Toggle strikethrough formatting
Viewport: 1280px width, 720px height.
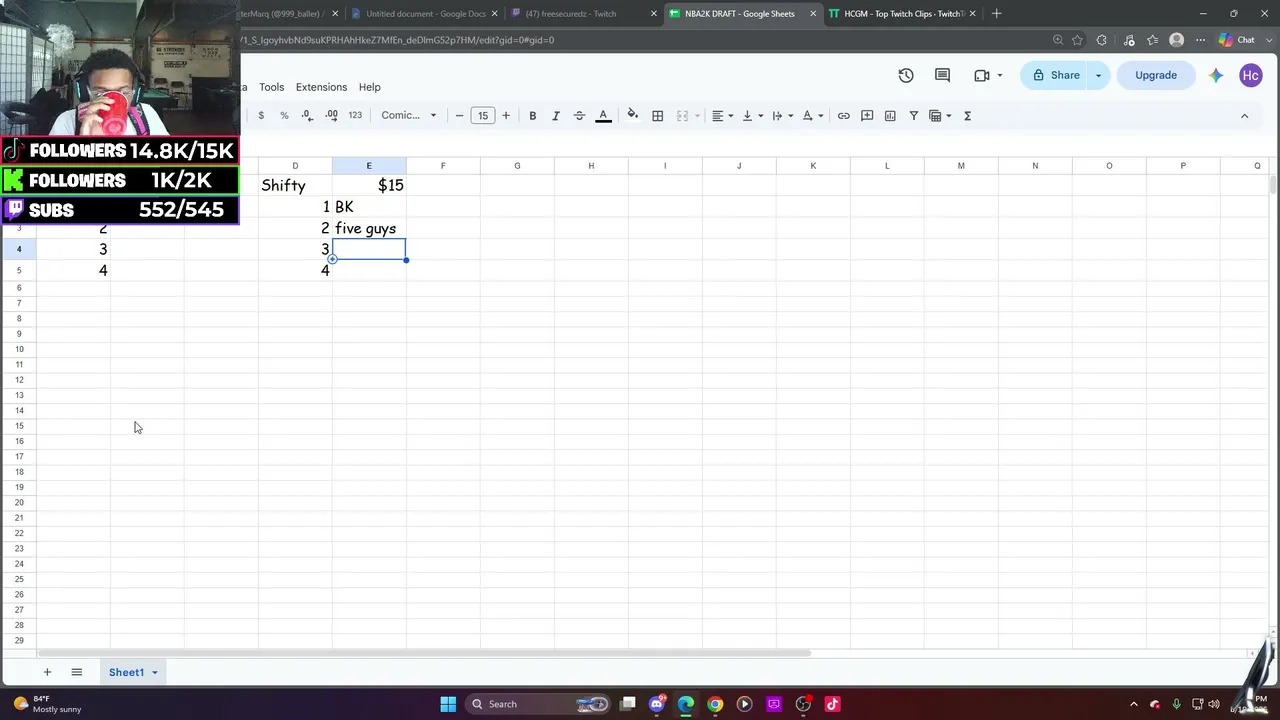coord(579,116)
